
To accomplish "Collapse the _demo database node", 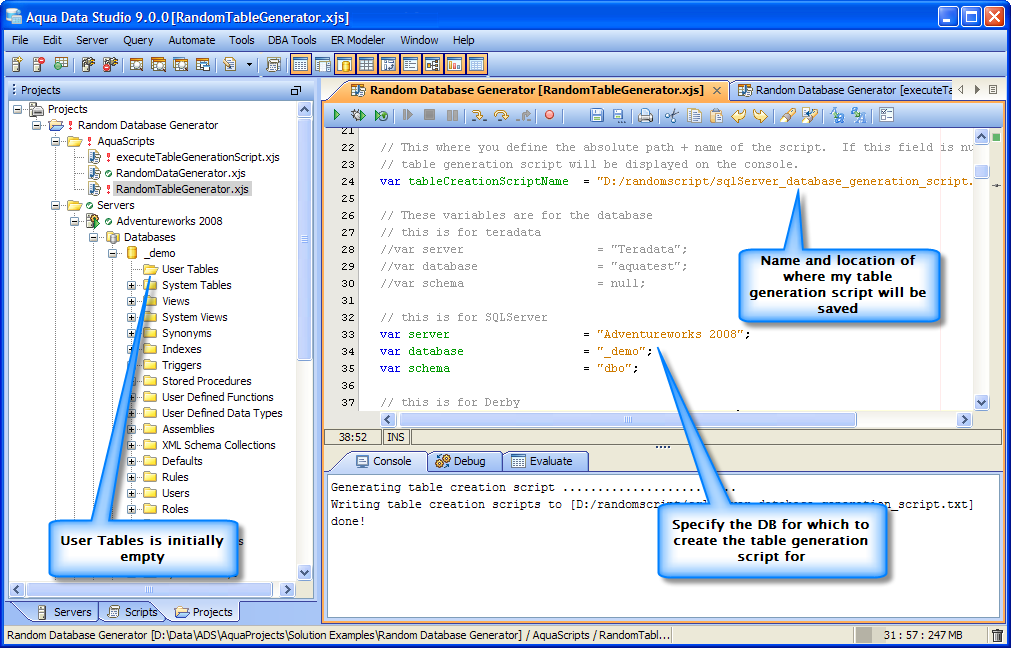I will (112, 253).
